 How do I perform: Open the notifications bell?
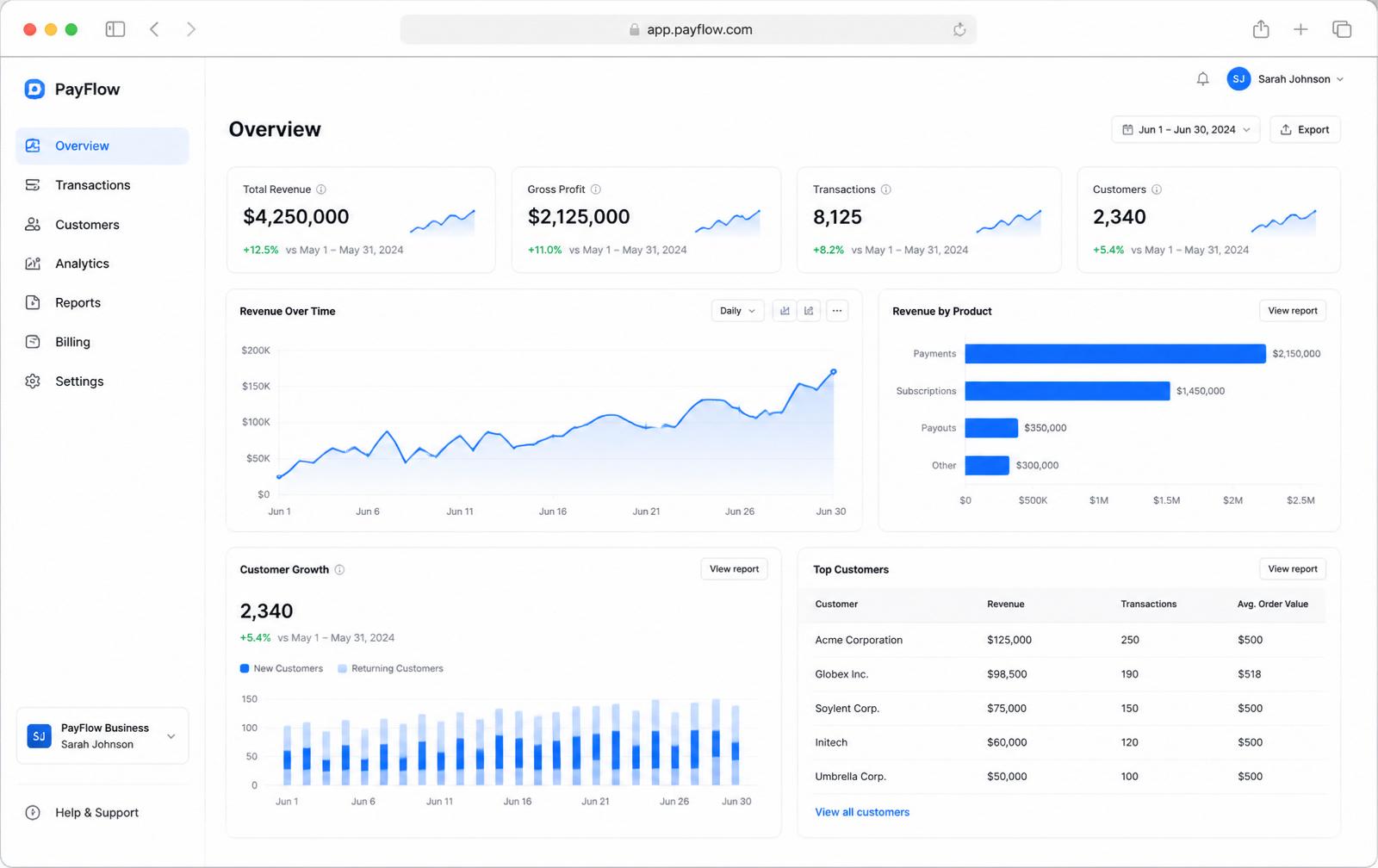(x=1202, y=79)
